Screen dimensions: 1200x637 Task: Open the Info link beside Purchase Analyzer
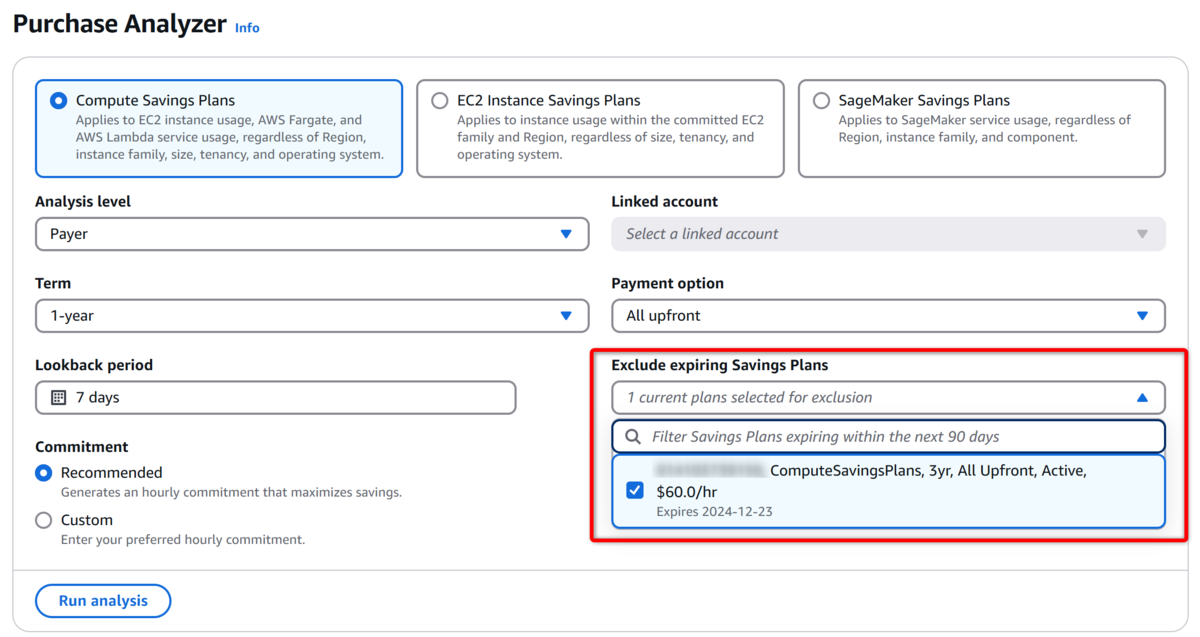click(x=247, y=28)
